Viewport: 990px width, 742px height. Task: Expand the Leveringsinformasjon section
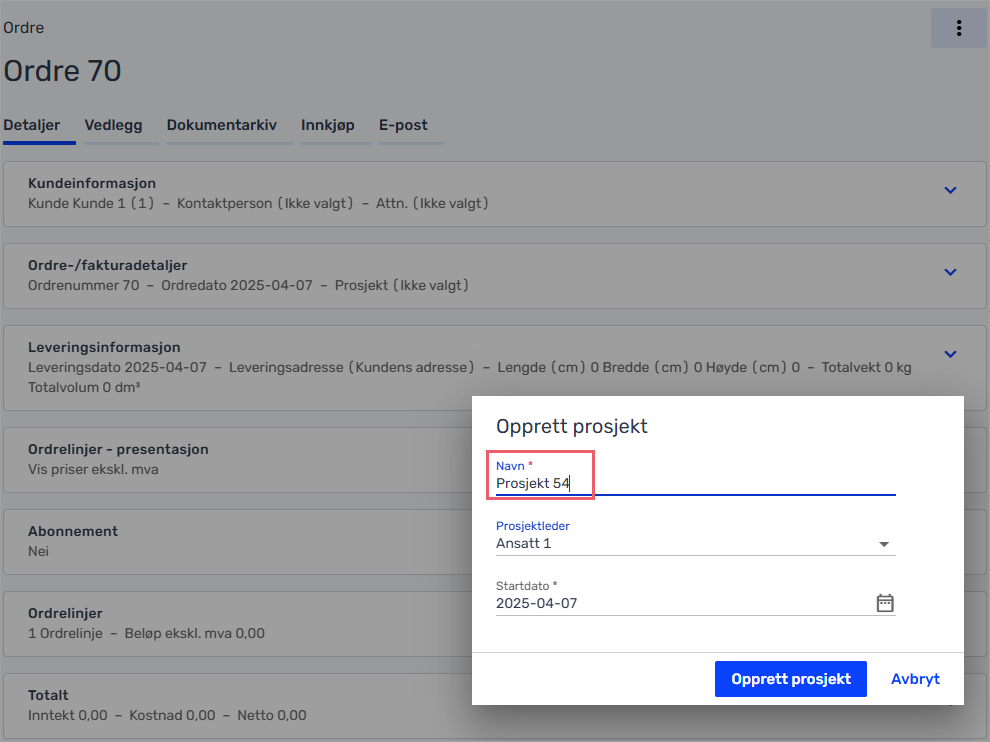click(x=950, y=354)
